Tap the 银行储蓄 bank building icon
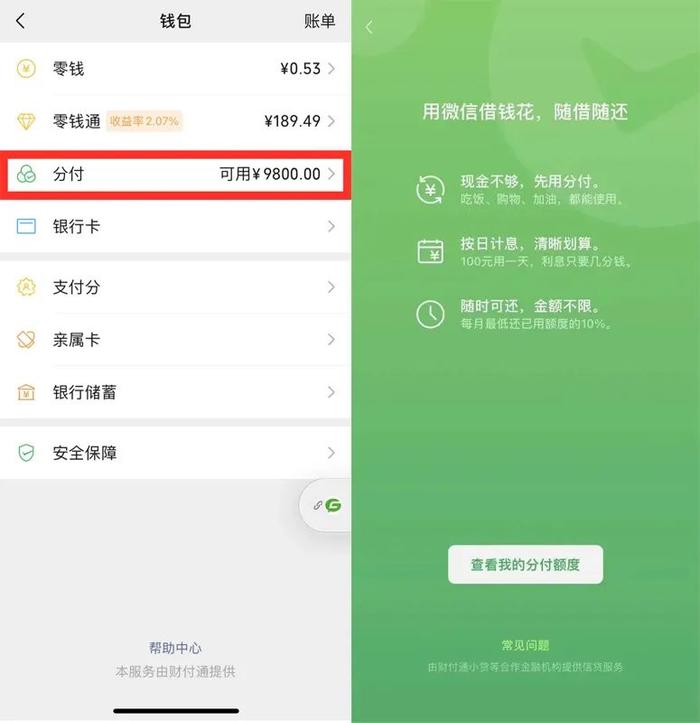700x723 pixels. coord(26,392)
